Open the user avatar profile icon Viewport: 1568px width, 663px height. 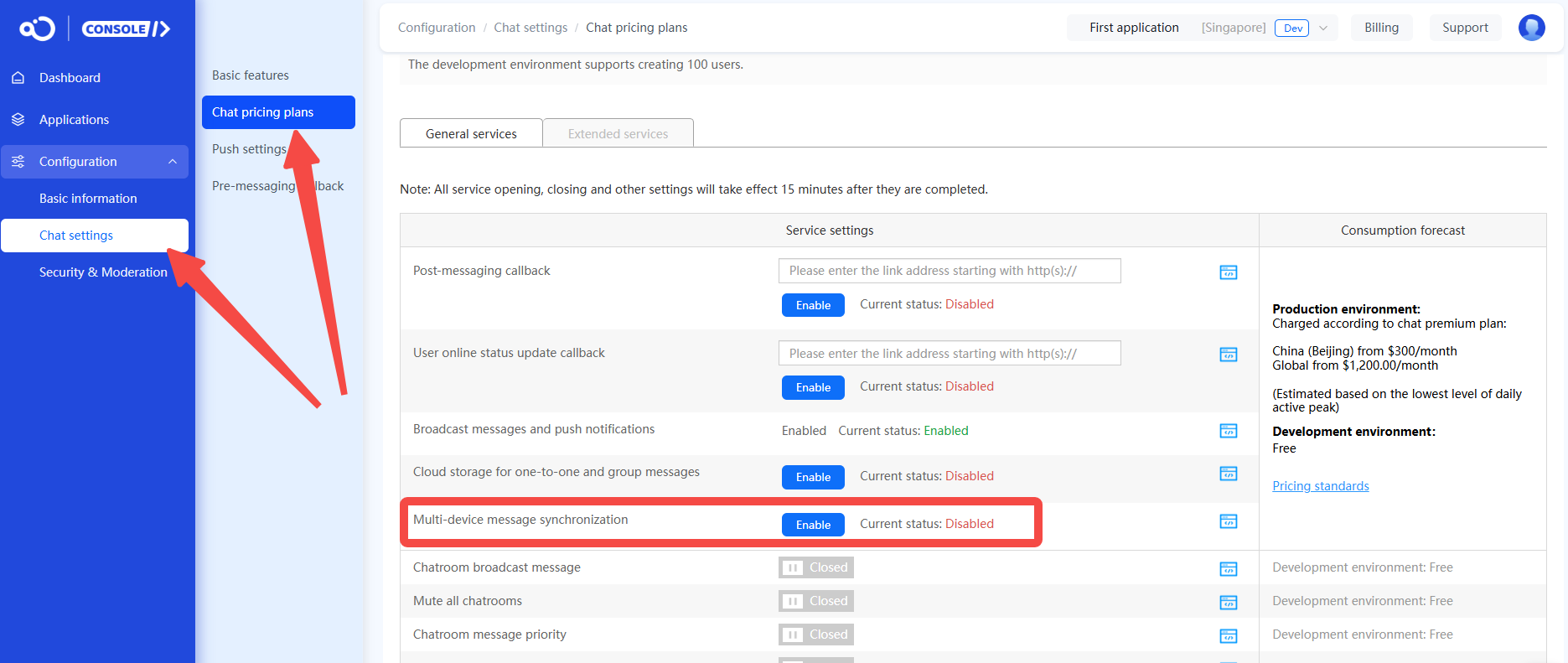click(x=1531, y=28)
